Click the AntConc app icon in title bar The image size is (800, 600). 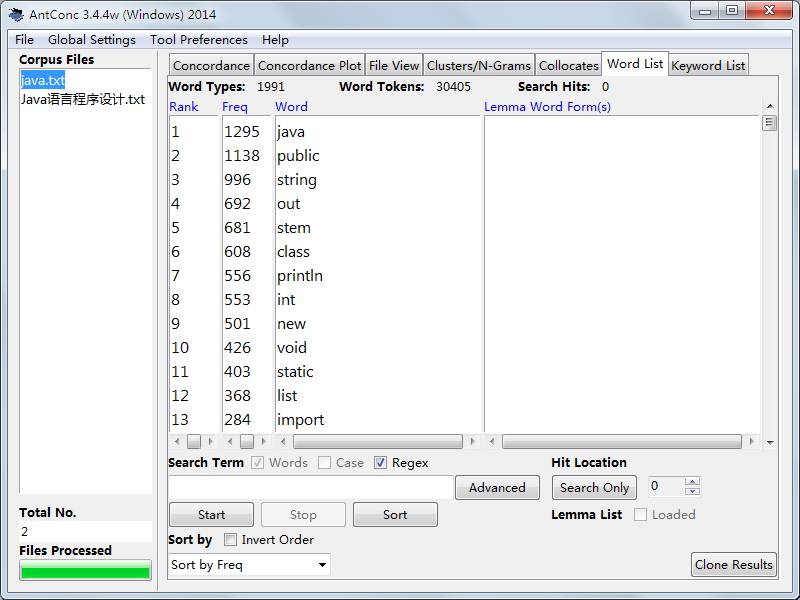click(16, 14)
